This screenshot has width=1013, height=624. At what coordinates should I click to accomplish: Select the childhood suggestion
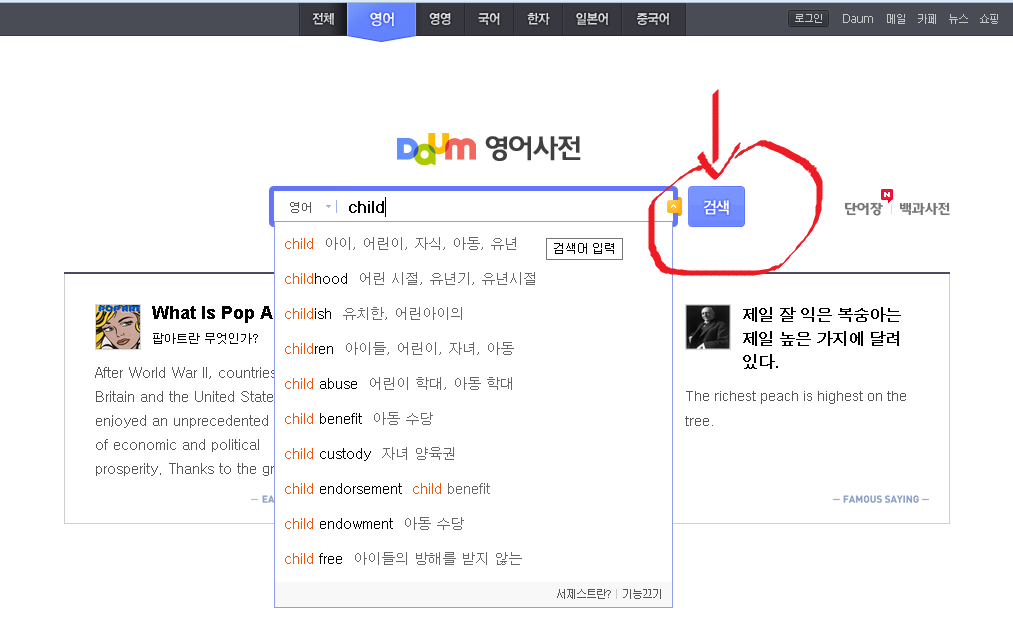pos(474,278)
